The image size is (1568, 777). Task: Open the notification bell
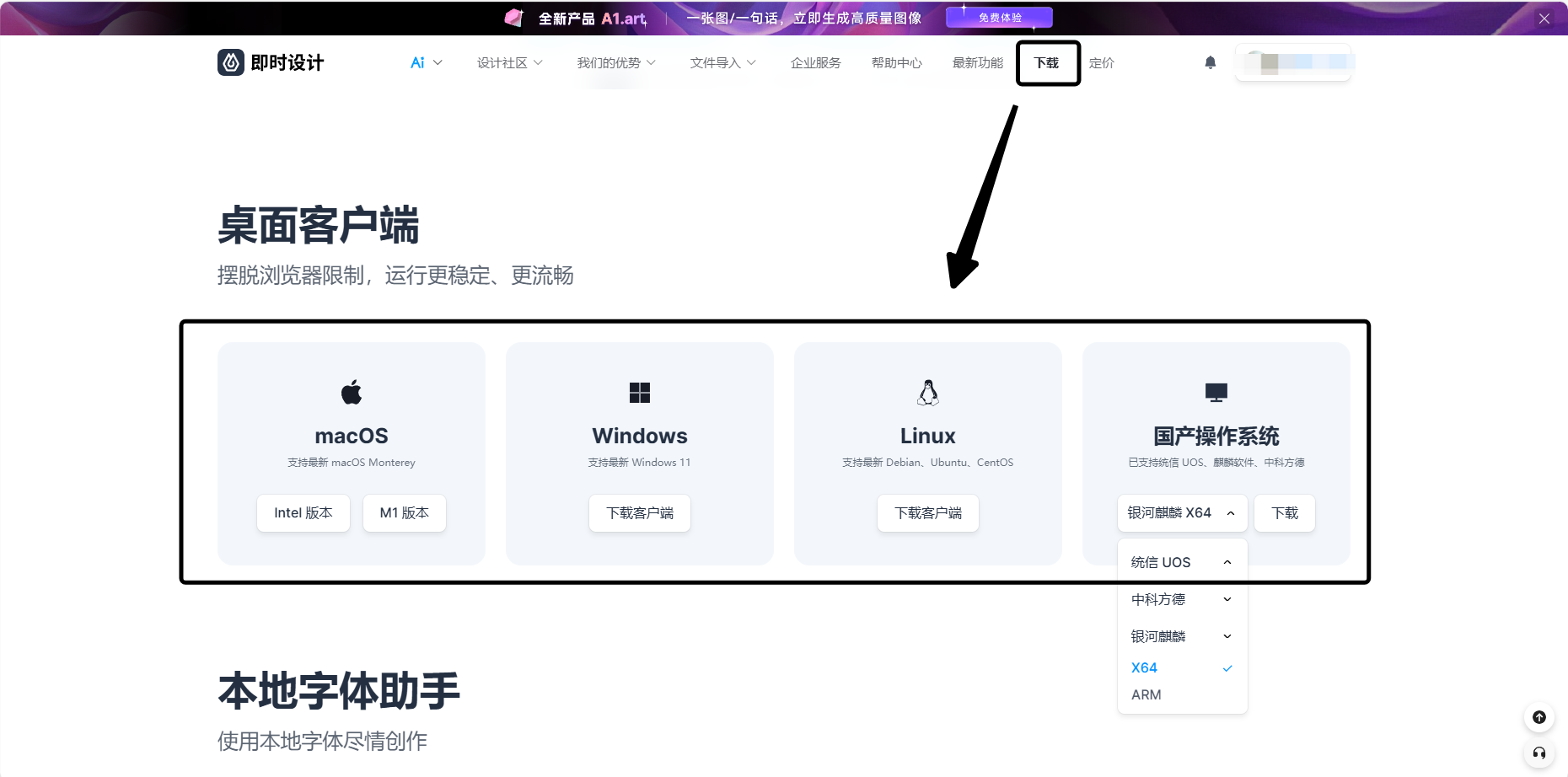pos(1210,62)
